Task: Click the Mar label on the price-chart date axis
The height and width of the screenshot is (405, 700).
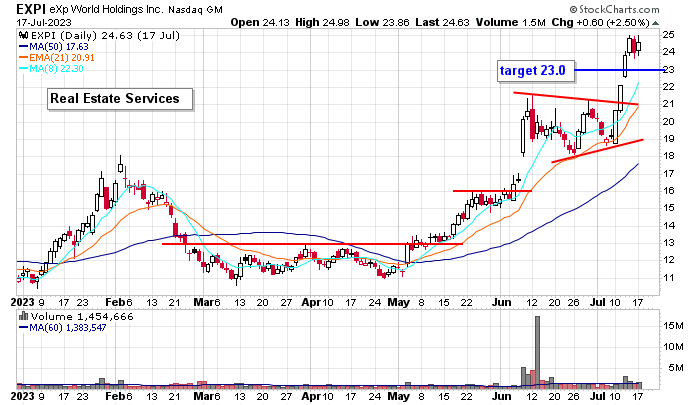Action: click(204, 302)
